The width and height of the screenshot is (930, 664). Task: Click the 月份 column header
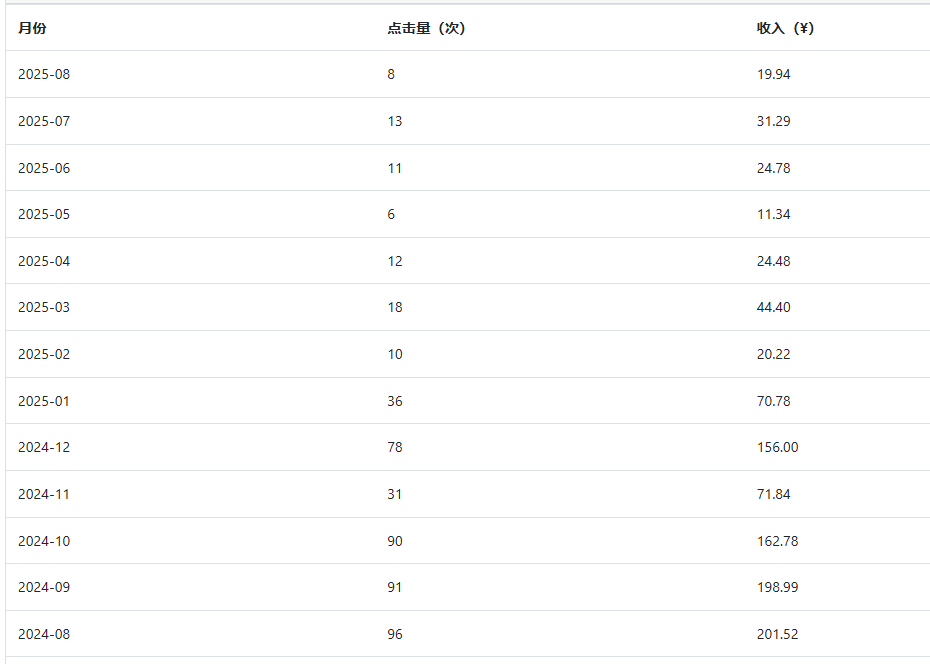(x=32, y=28)
